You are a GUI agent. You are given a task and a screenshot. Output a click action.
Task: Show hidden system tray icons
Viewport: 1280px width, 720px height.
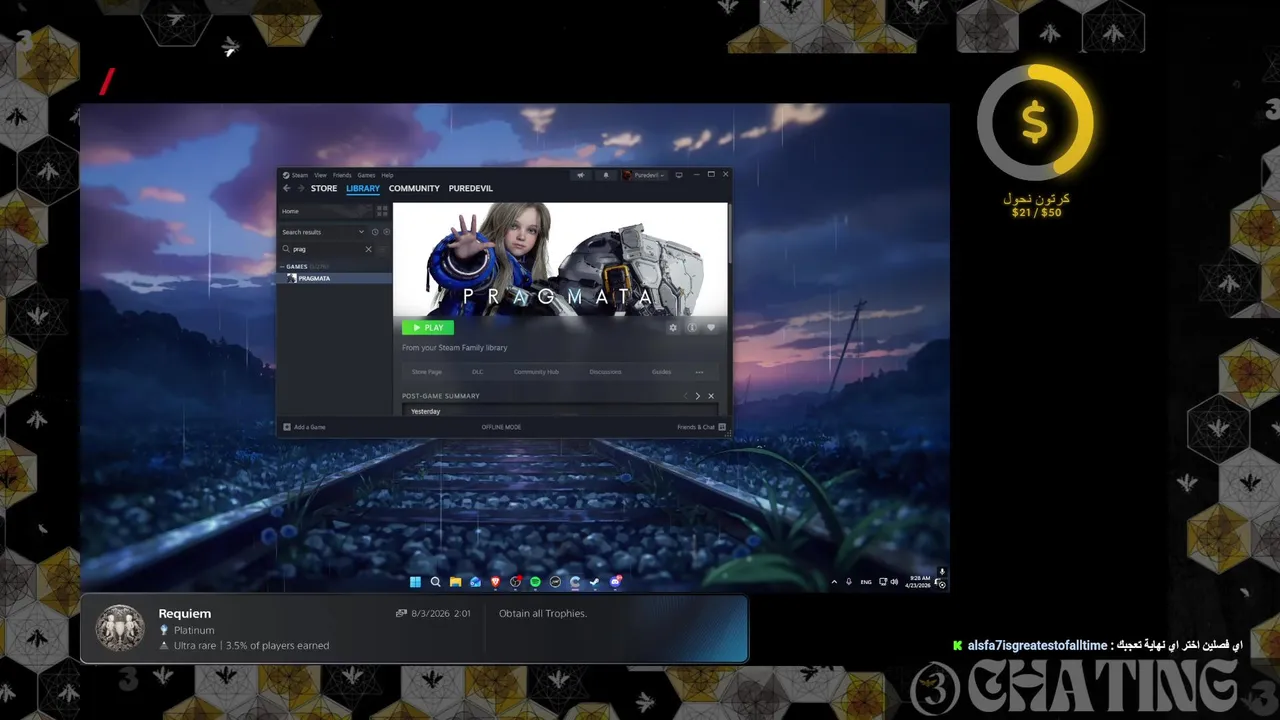pos(834,582)
